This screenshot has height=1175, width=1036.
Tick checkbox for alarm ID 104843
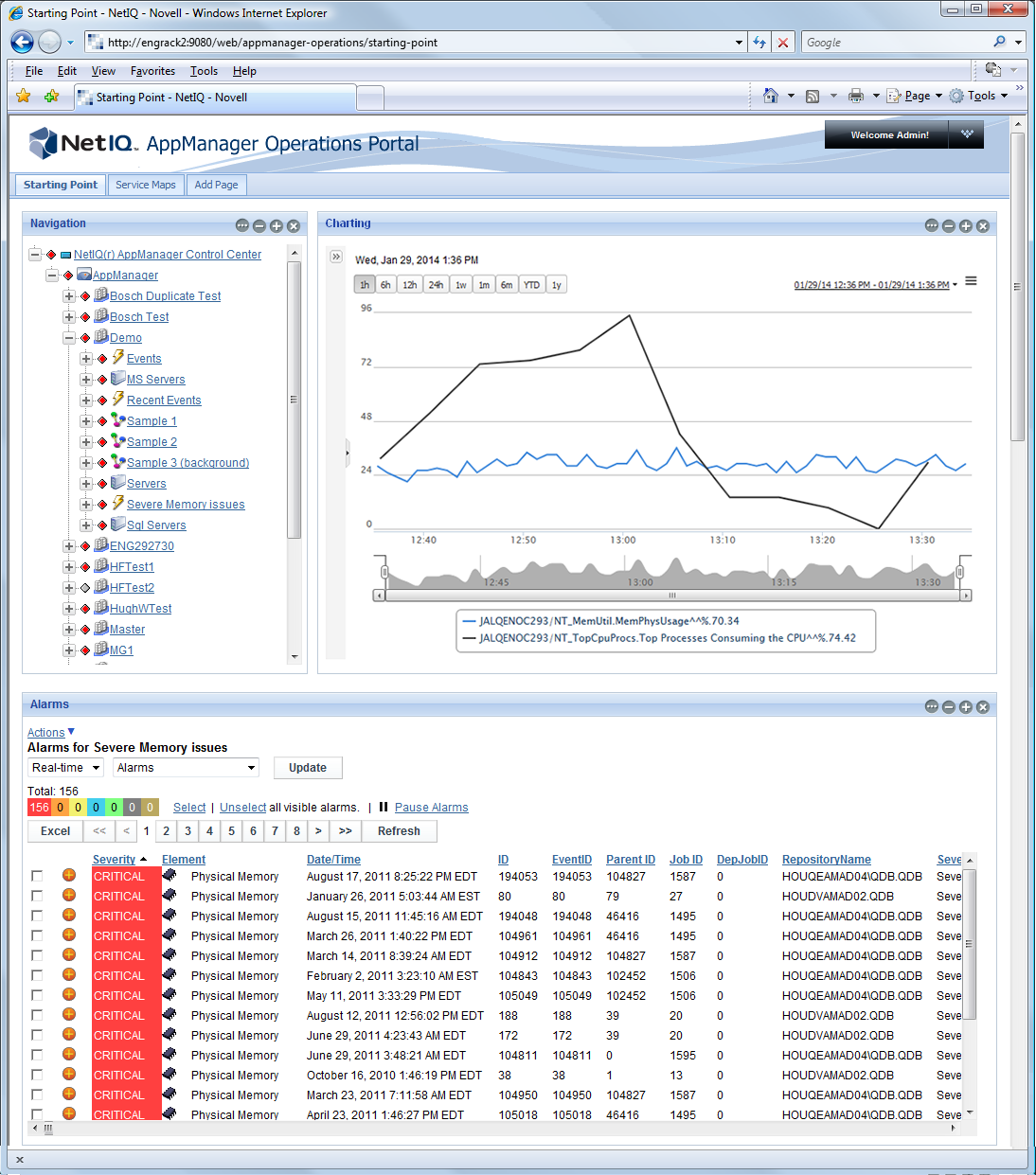37,975
